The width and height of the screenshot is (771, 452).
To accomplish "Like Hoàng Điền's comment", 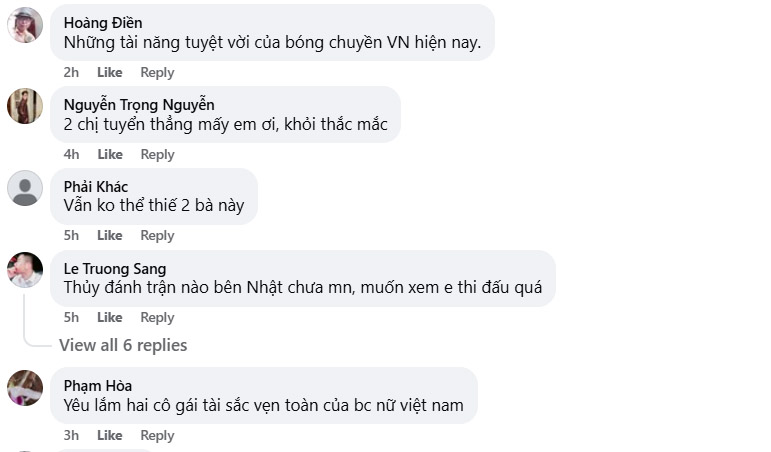I will click(x=110, y=73).
